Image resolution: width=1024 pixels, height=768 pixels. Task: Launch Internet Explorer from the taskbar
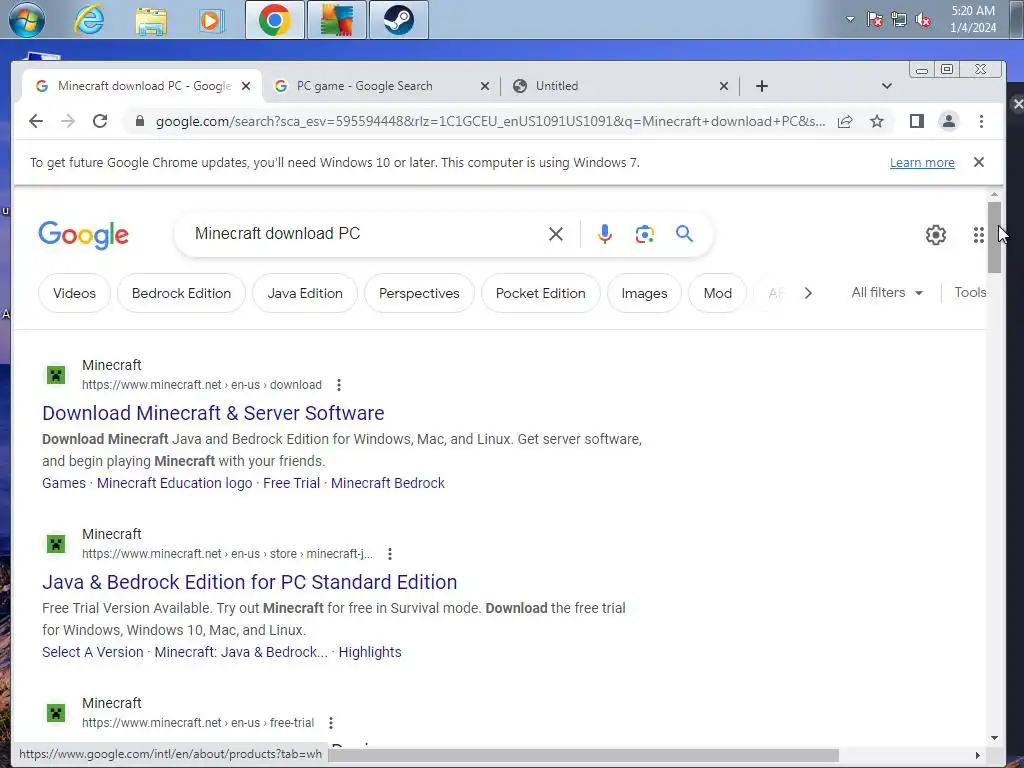coord(89,20)
